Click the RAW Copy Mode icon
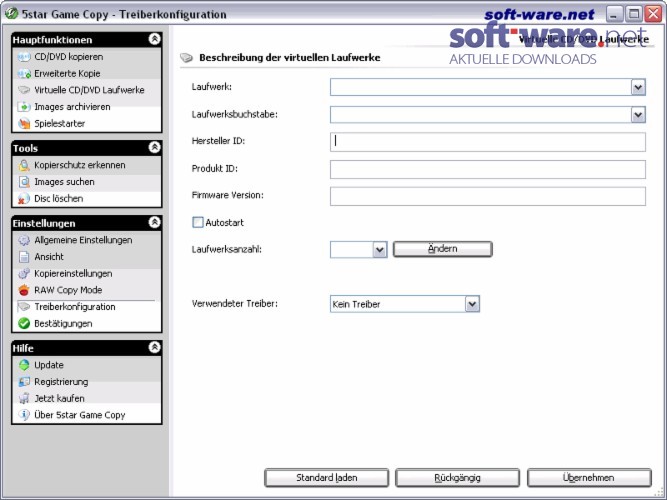This screenshot has width=667, height=500. point(24,290)
